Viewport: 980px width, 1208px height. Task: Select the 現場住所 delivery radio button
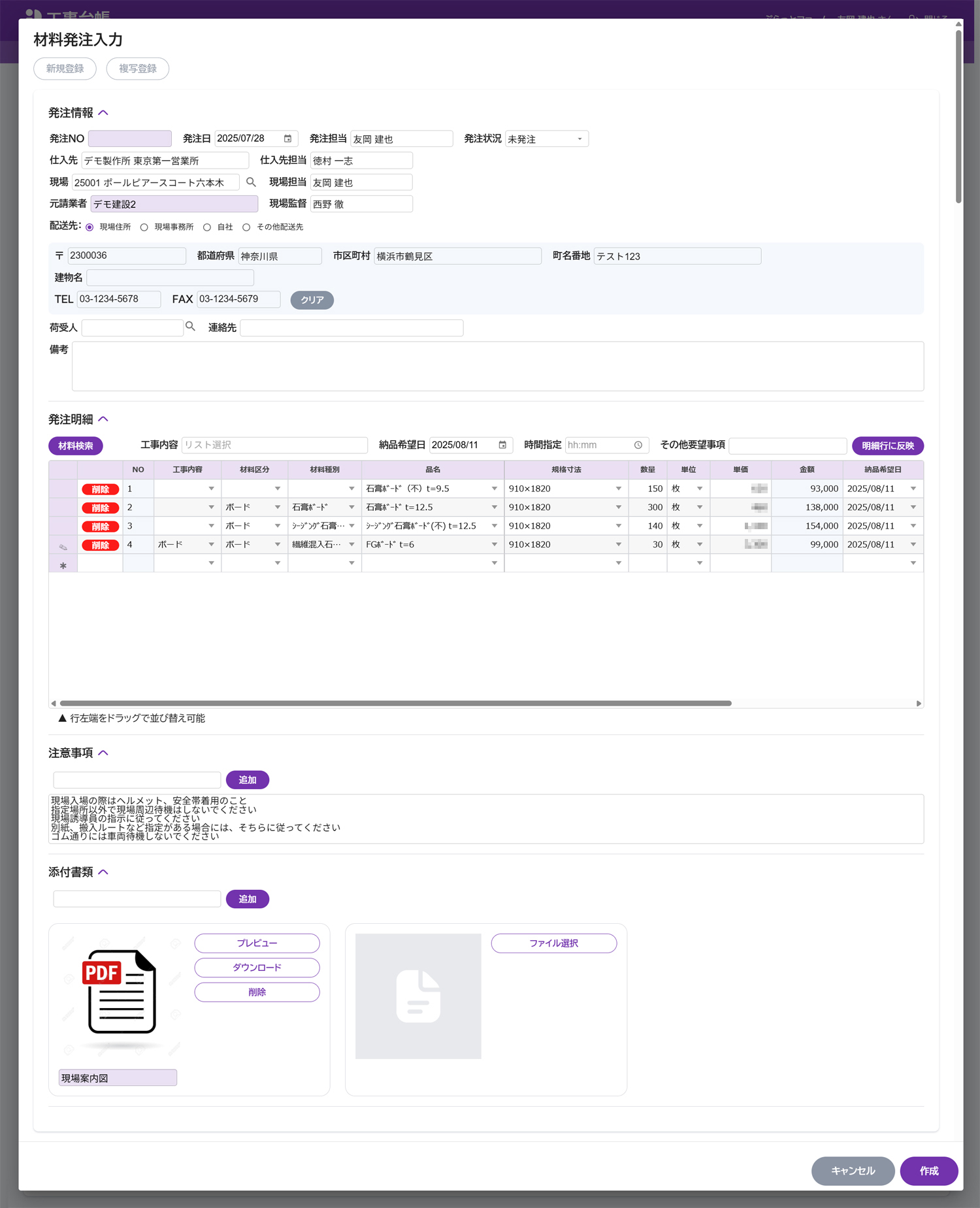tap(90, 227)
